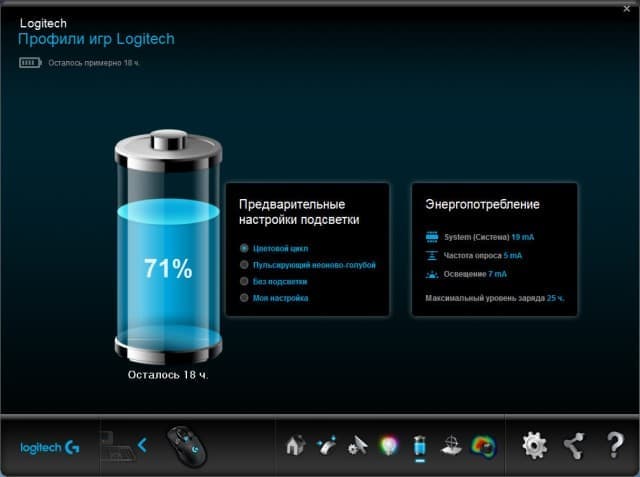Click the System power consumption icon
Screen dimensions: 640x477
tap(432, 237)
